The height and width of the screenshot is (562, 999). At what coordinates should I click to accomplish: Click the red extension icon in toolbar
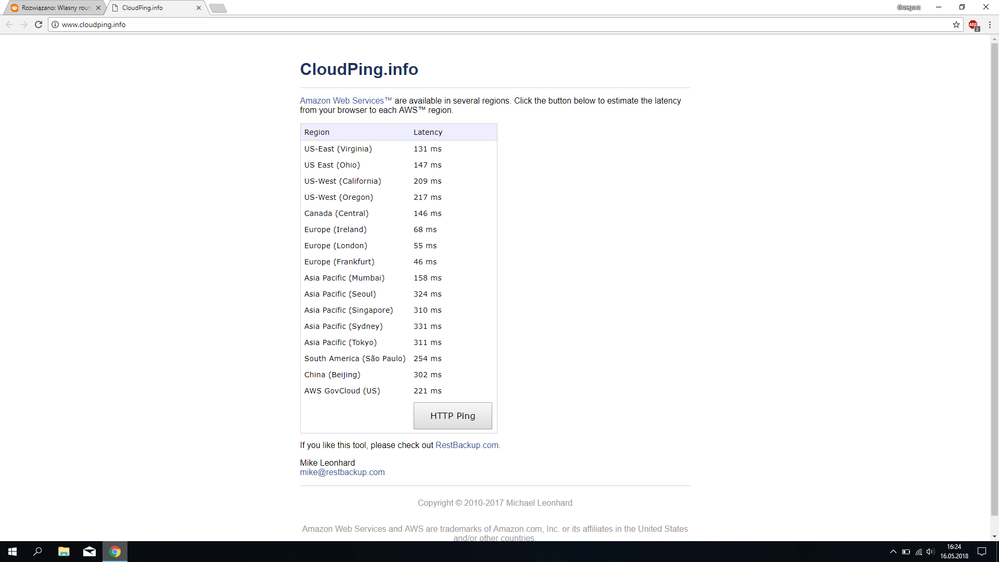coord(974,25)
